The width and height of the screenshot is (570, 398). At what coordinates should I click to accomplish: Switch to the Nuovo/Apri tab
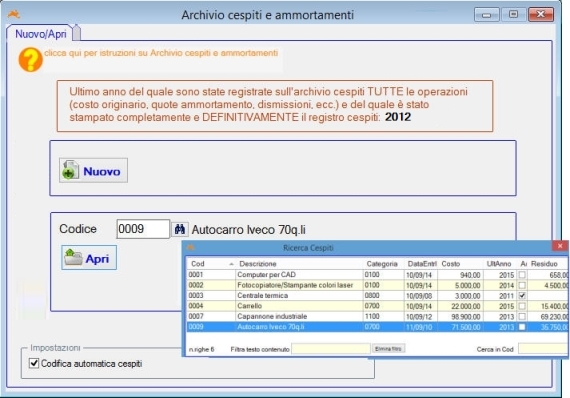[40, 34]
